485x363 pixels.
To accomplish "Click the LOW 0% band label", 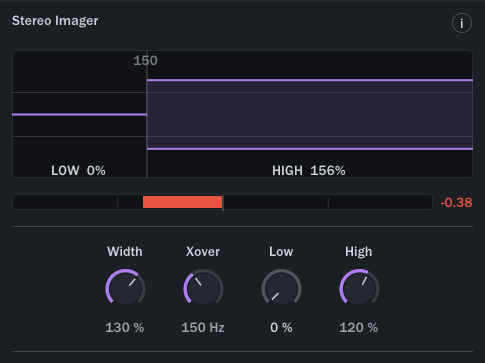I will click(x=78, y=170).
